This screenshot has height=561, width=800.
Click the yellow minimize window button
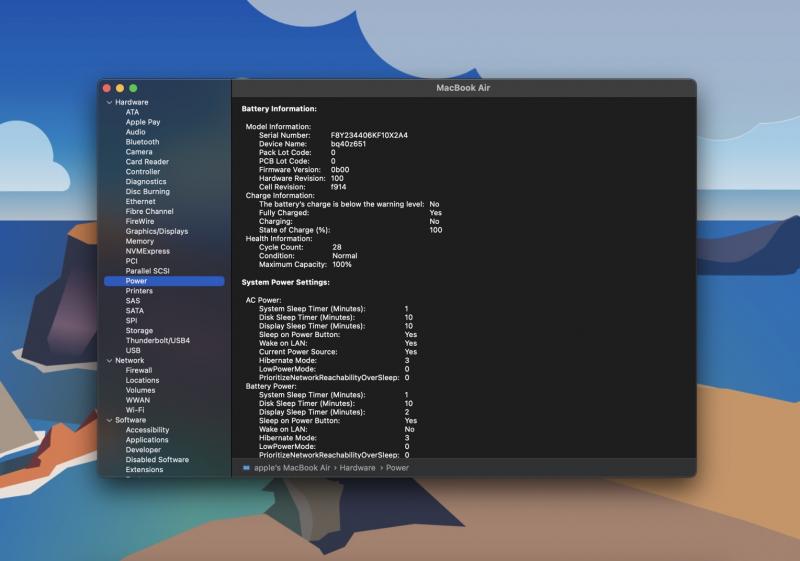(x=120, y=88)
